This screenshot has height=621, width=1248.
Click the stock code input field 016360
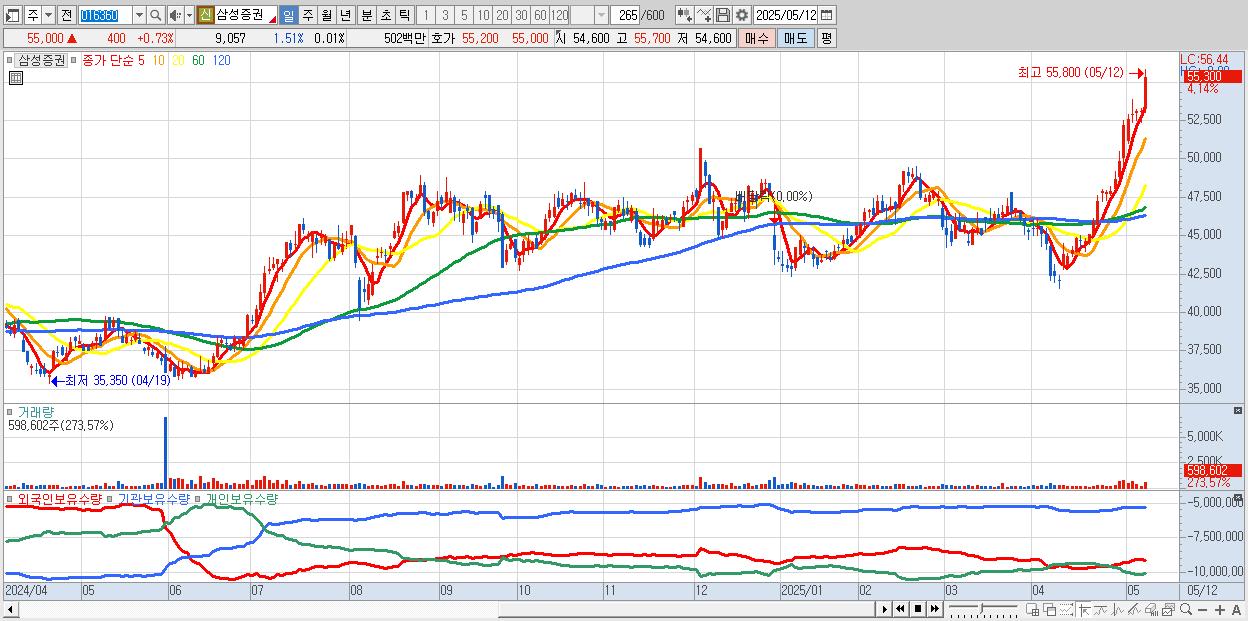tap(105, 15)
